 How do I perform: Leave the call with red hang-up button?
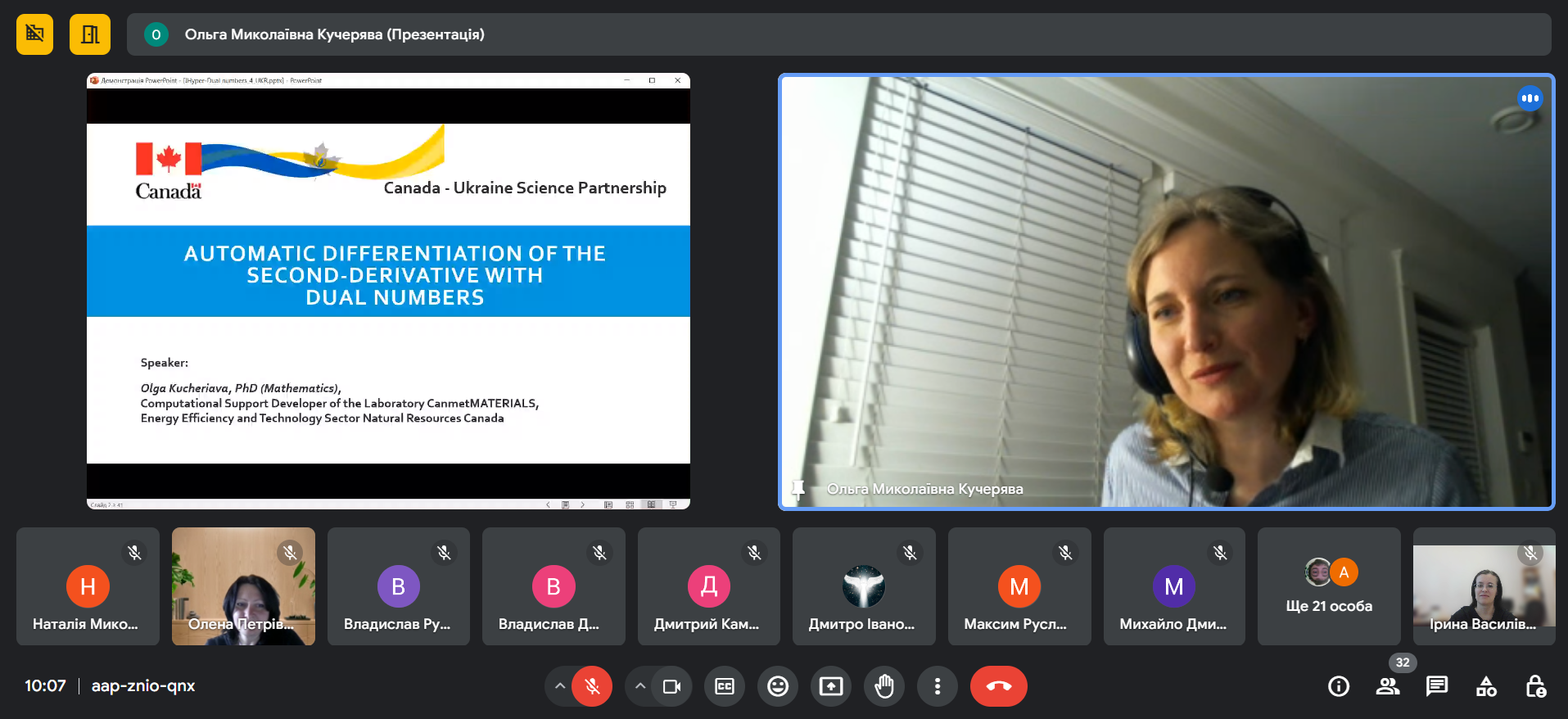[999, 686]
